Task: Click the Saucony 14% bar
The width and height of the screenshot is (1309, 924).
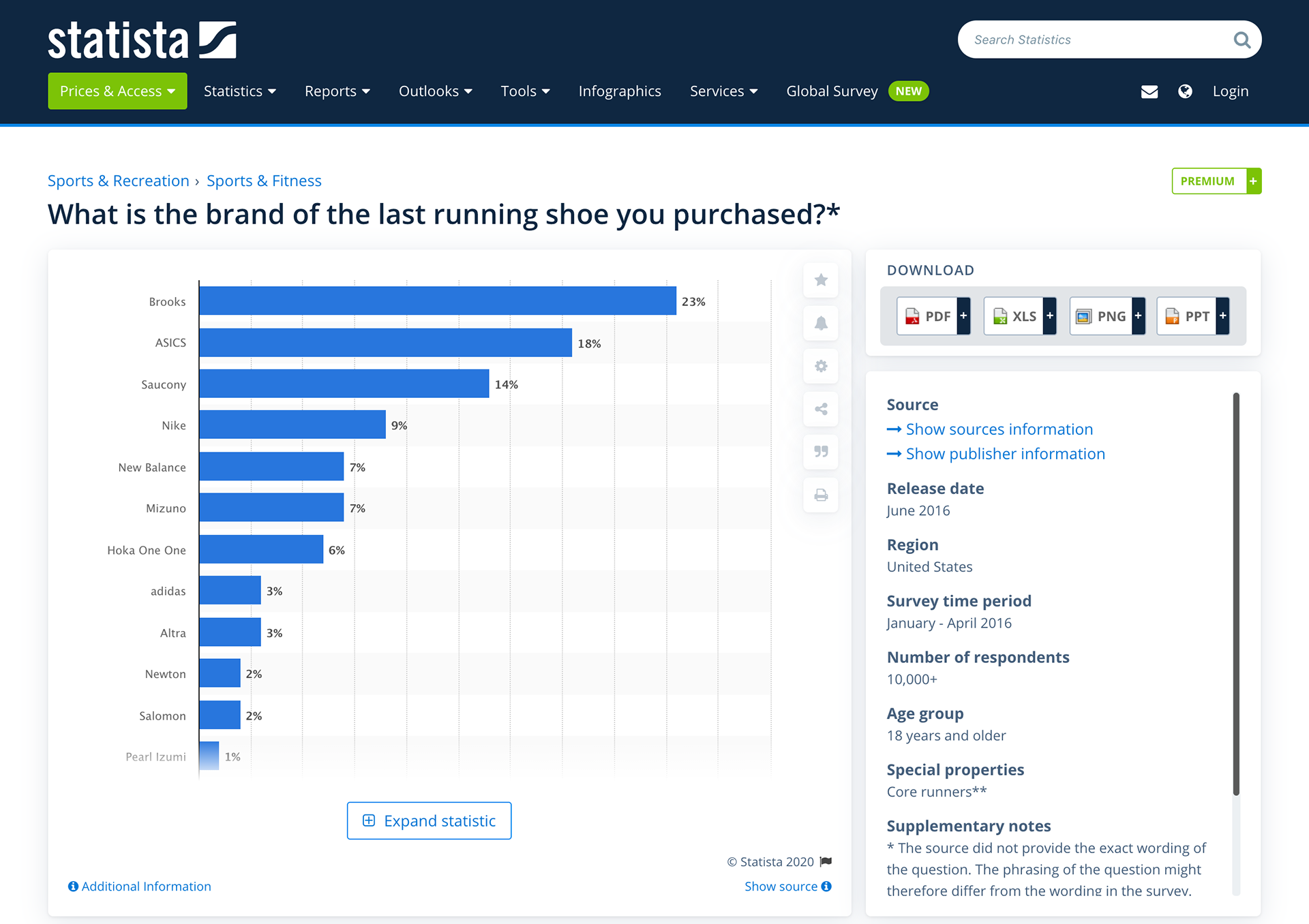Action: 344,384
